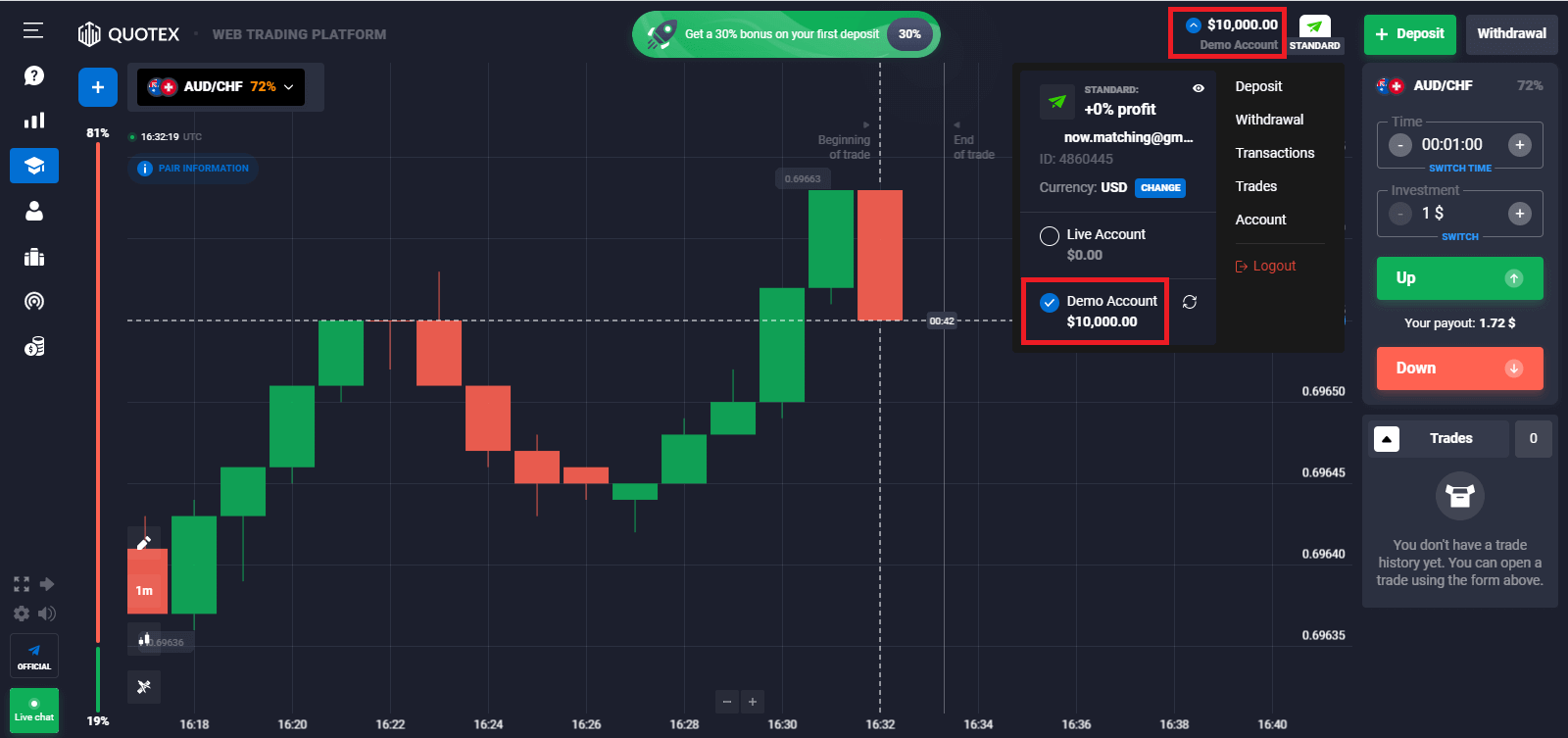Open the help question mark icon

34,75
